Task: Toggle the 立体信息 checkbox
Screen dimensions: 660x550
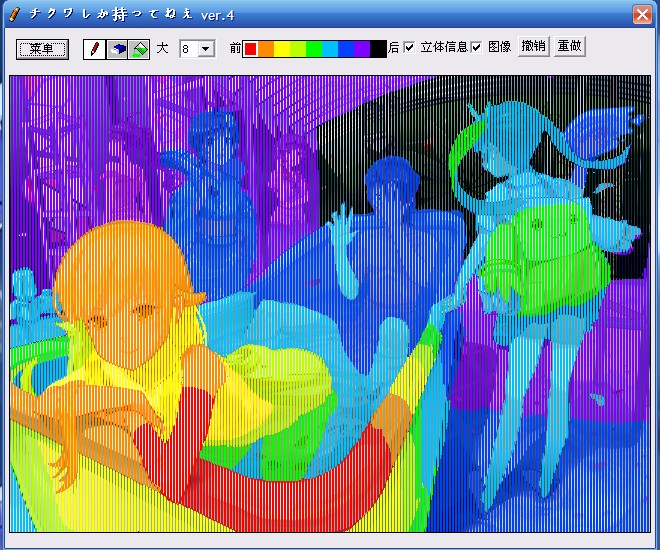Action: pos(409,48)
